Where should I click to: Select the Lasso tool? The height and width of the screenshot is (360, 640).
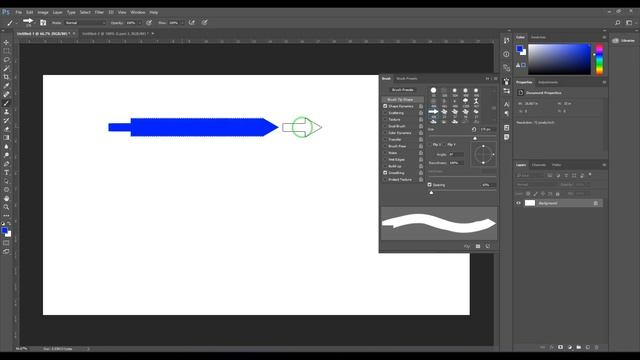6,60
